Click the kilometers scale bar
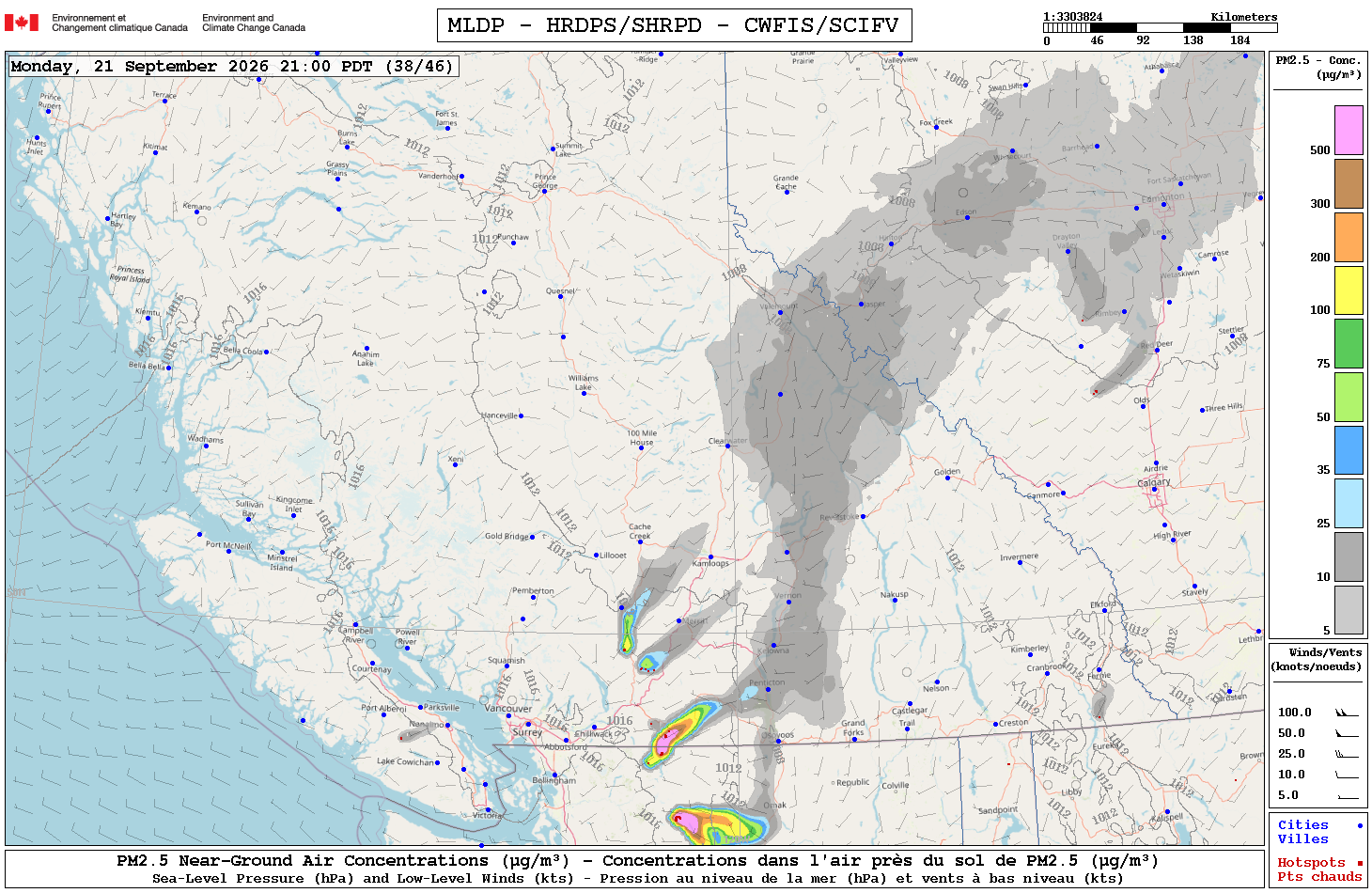 click(x=1161, y=28)
